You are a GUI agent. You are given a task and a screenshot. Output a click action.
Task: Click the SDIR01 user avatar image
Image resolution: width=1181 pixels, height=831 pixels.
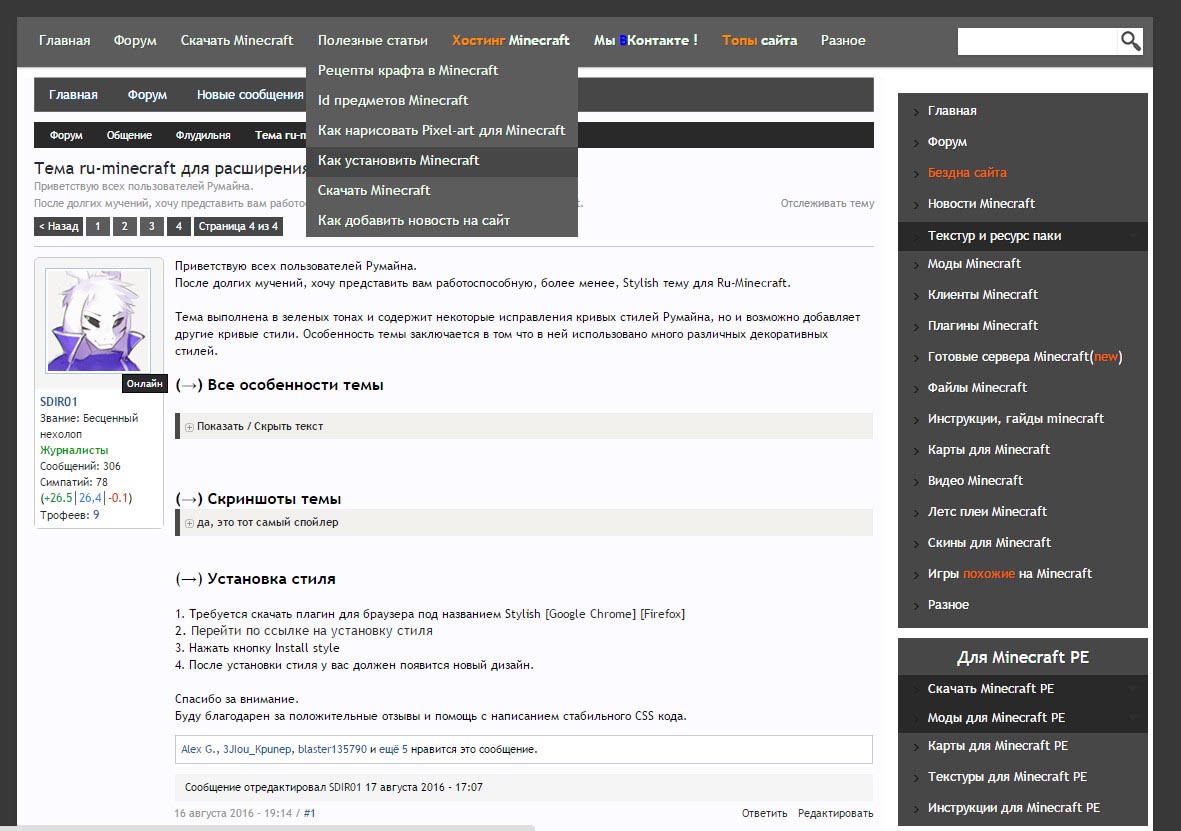[x=98, y=320]
